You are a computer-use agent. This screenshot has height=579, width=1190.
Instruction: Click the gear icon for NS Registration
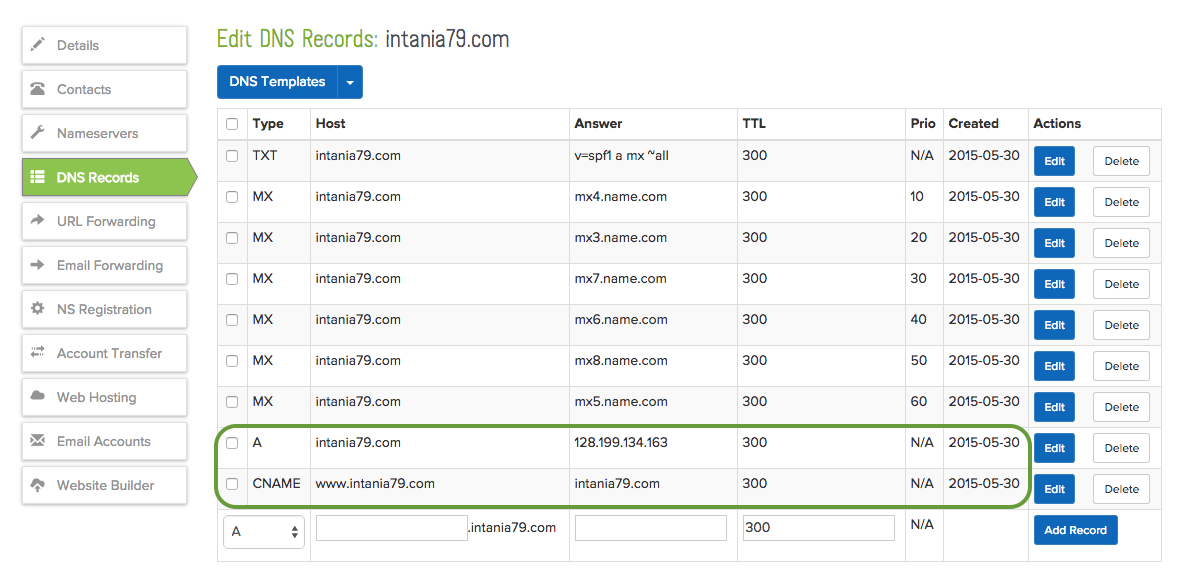pyautogui.click(x=38, y=309)
